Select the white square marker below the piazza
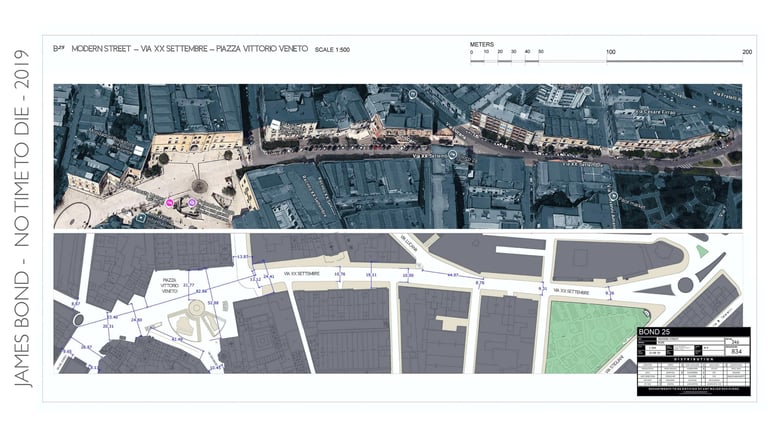This screenshot has height=436, width=768. [x=141, y=217]
